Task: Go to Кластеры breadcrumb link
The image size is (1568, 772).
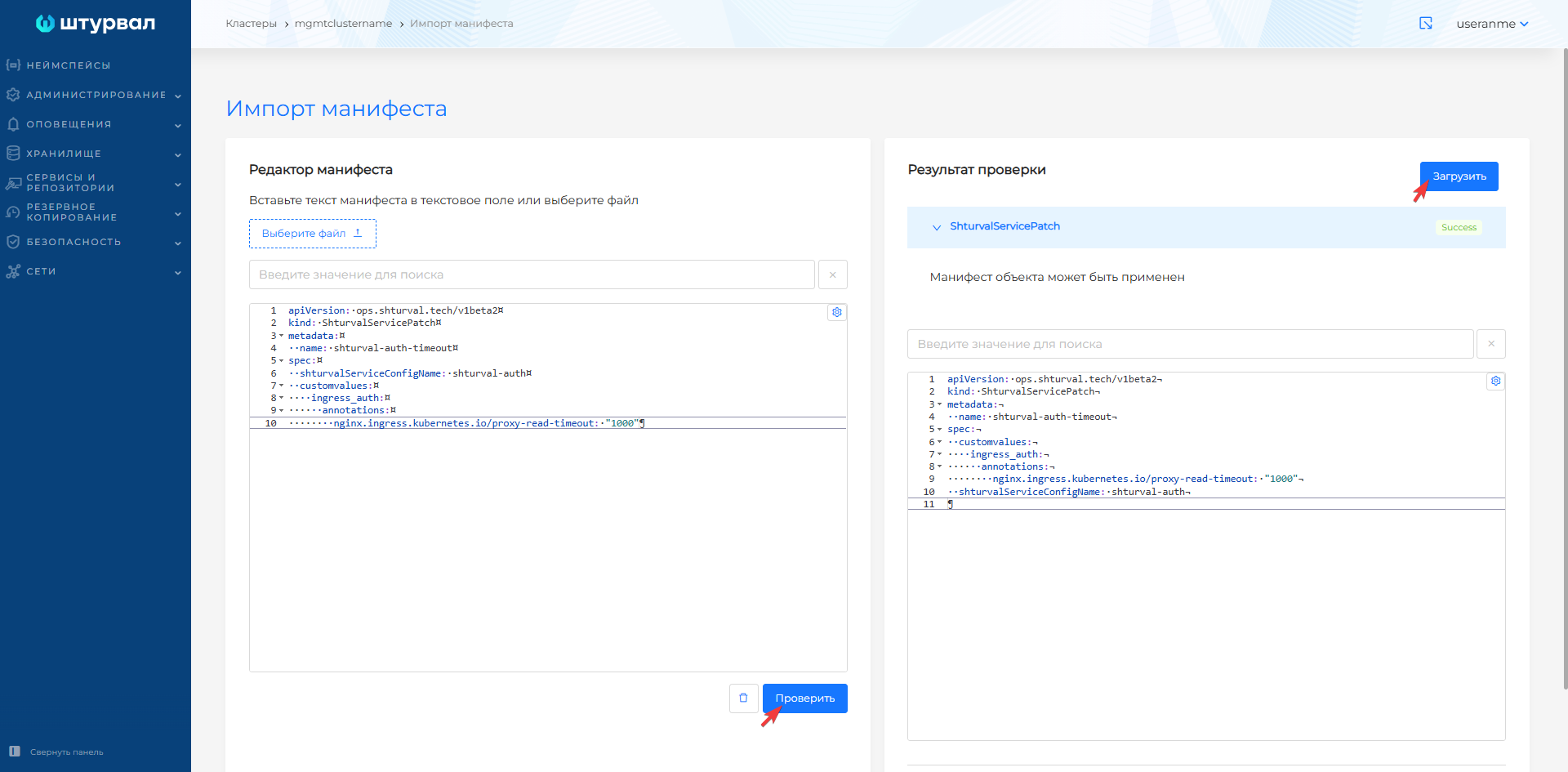Action: tap(251, 24)
